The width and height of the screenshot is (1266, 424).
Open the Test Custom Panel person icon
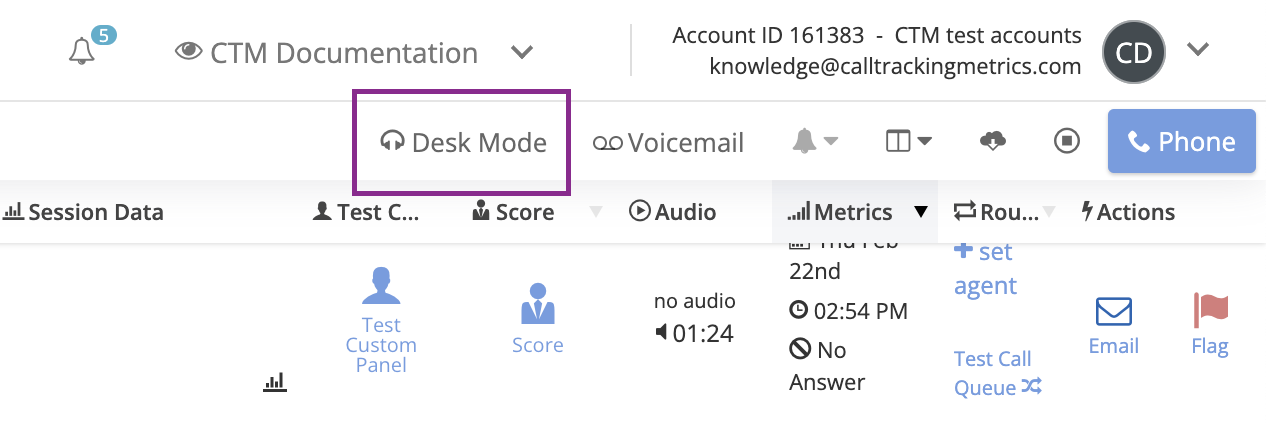click(381, 286)
